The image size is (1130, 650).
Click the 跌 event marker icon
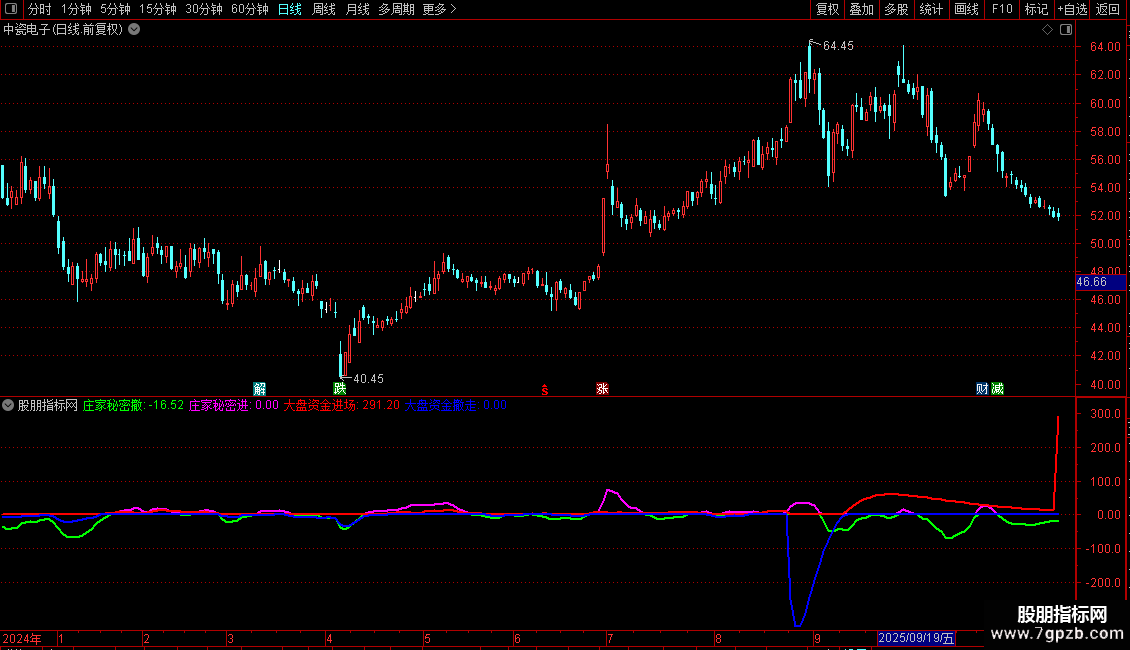coord(339,389)
